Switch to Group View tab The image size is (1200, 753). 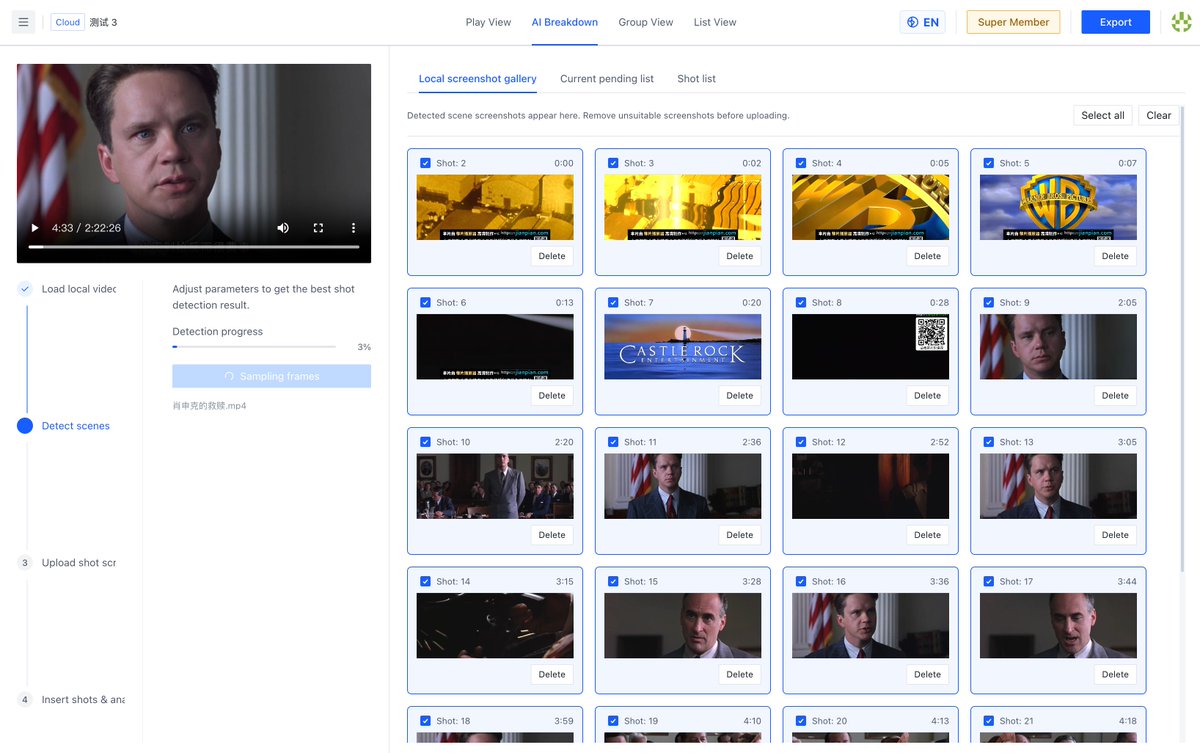(x=645, y=22)
